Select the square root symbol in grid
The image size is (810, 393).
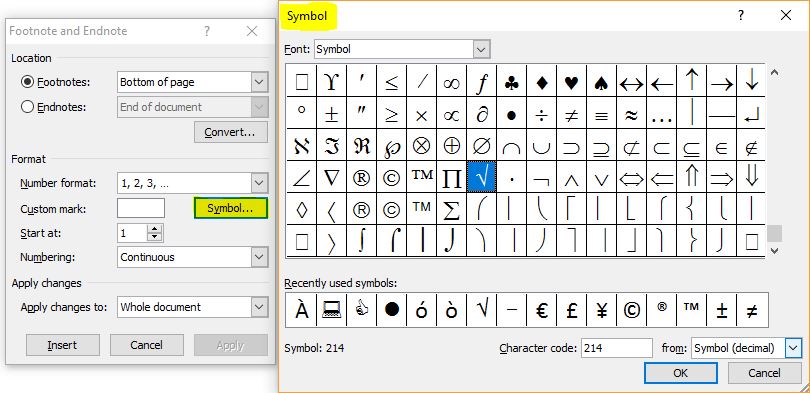point(481,177)
